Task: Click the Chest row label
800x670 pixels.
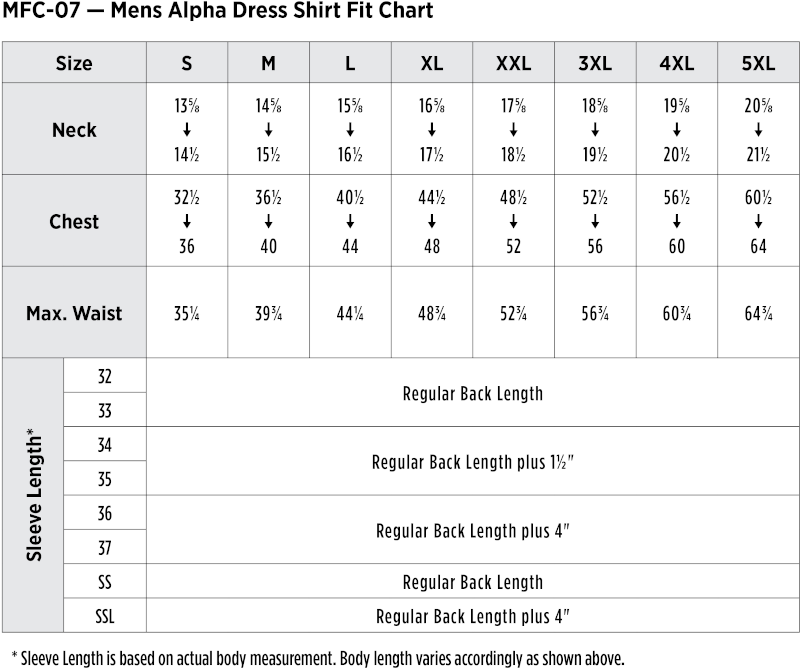Action: pyautogui.click(x=74, y=221)
